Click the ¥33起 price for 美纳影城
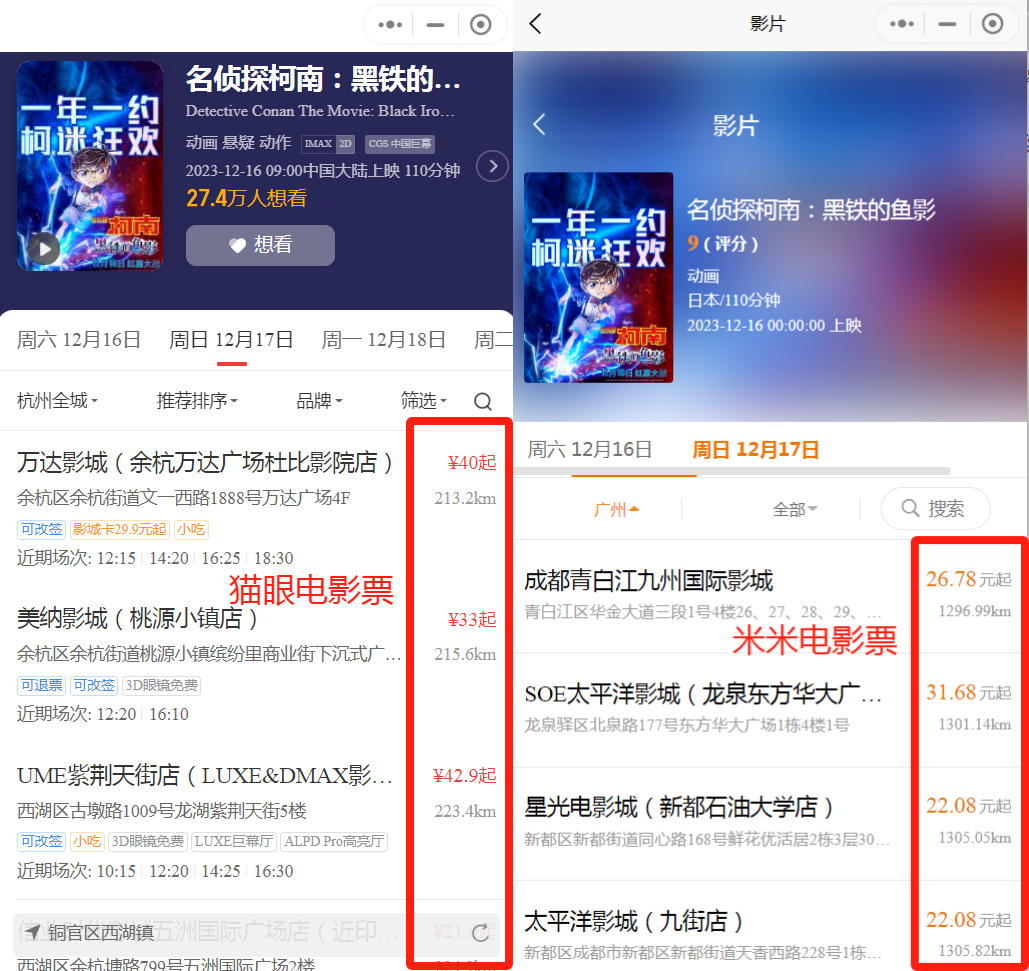 click(x=471, y=619)
